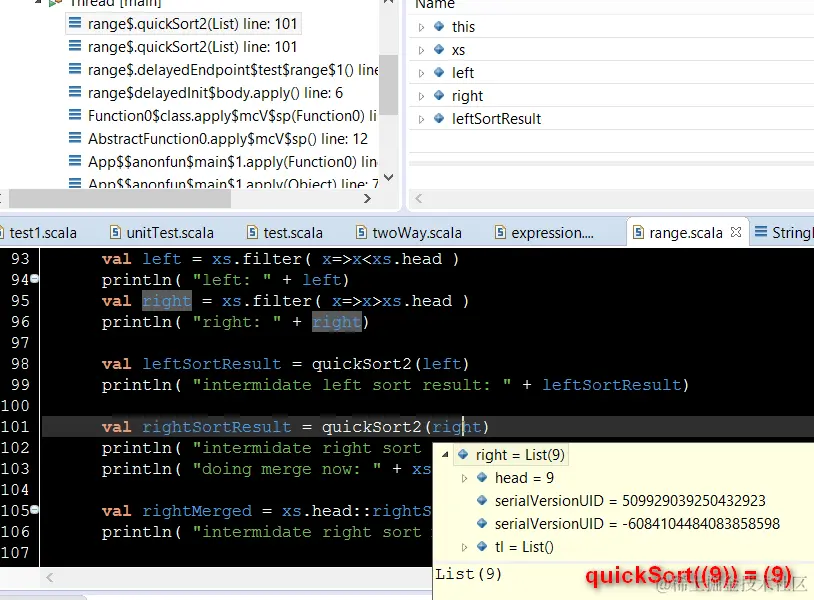Expand the 'xs' variable
This screenshot has height=600, width=814.
[x=421, y=50]
